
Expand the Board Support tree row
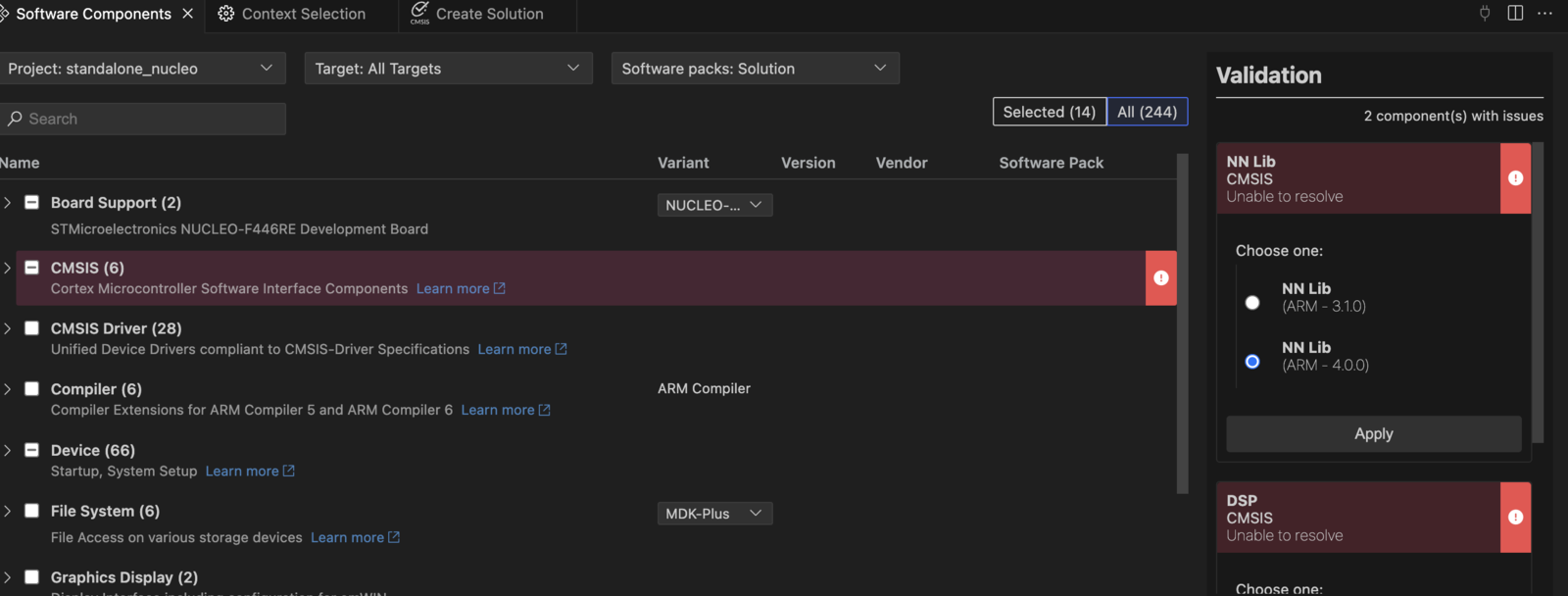point(8,202)
